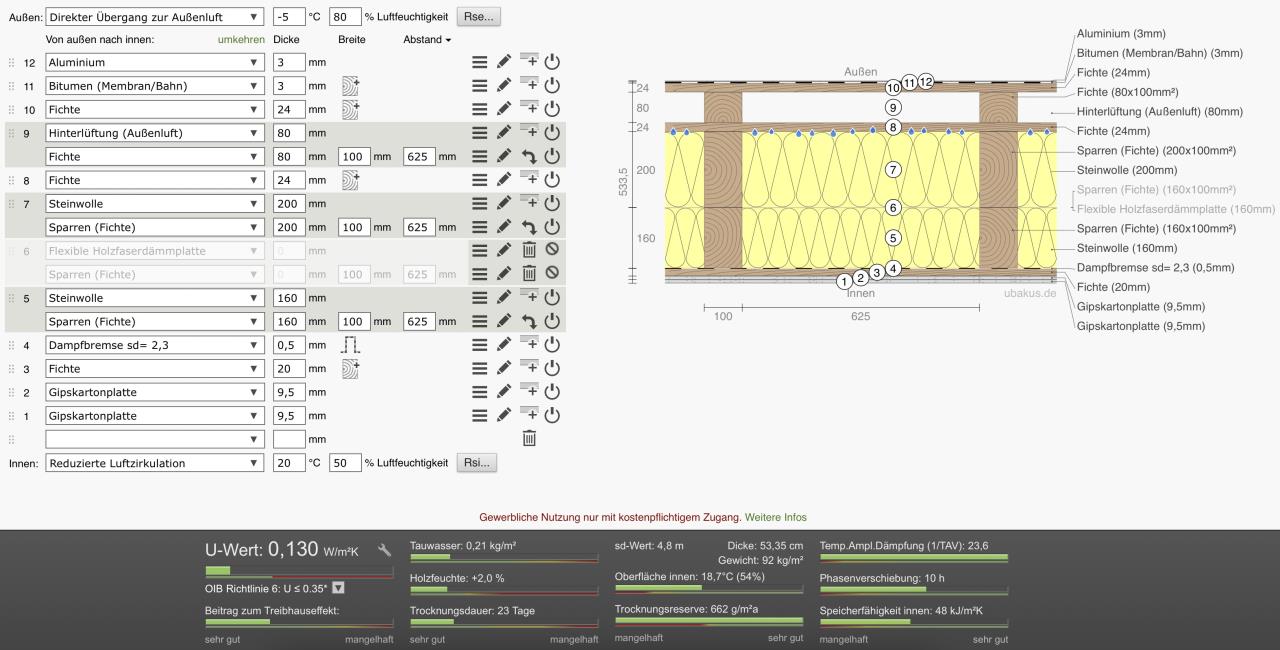Grab the drag handle of layer 4 Dampfbremse
Viewport: 1280px width, 650px height.
[x=12, y=345]
